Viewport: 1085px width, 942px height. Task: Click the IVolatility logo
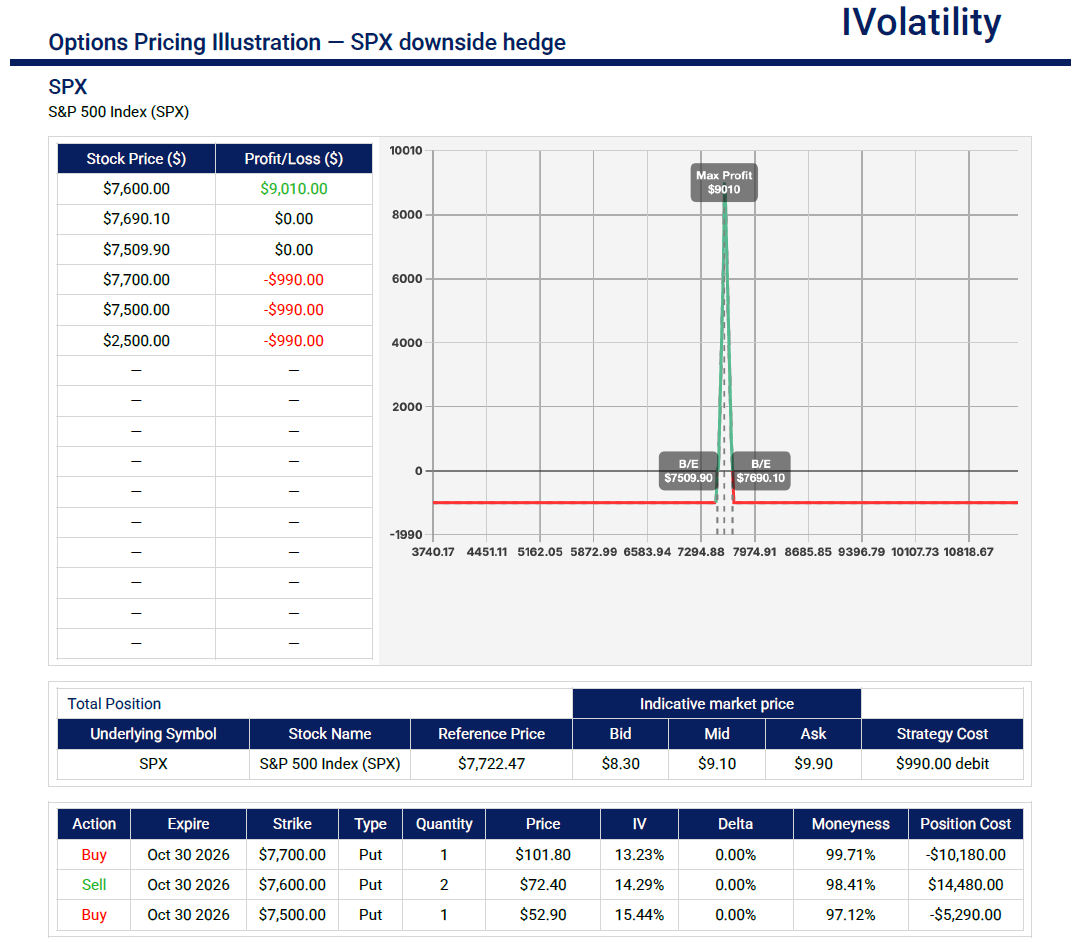[x=921, y=24]
